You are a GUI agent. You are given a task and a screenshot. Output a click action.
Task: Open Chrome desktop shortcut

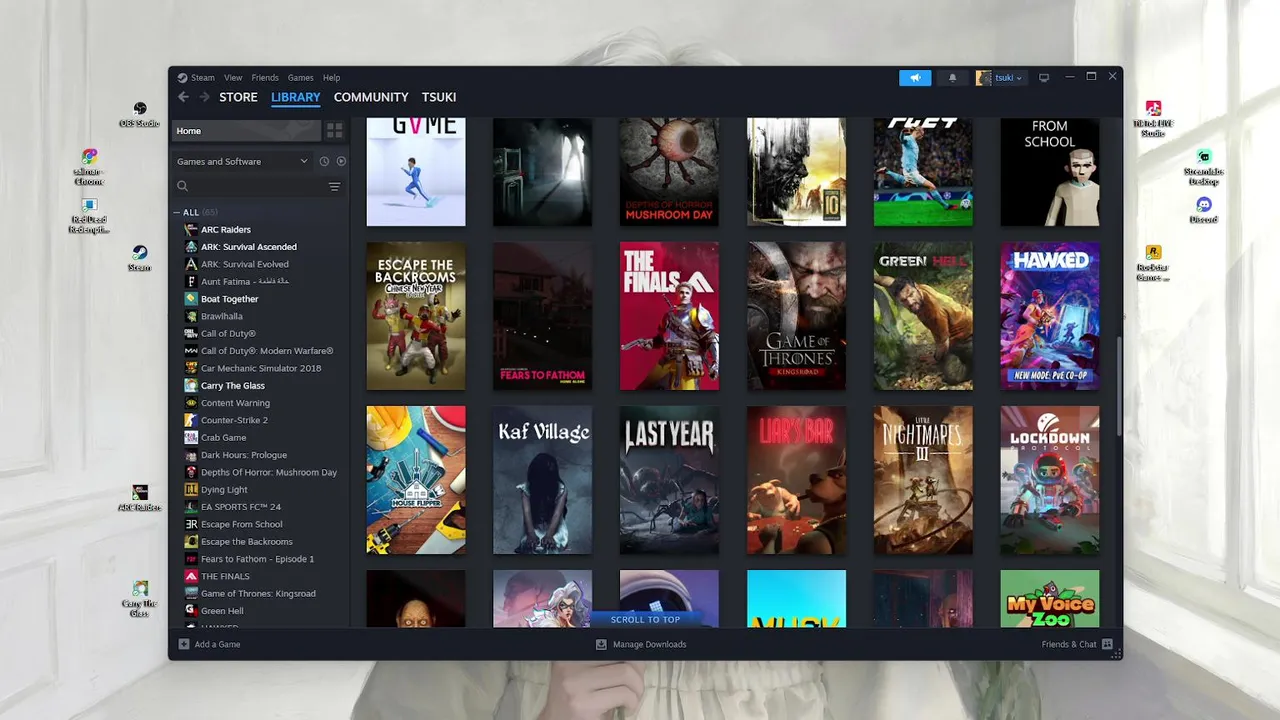tap(89, 166)
